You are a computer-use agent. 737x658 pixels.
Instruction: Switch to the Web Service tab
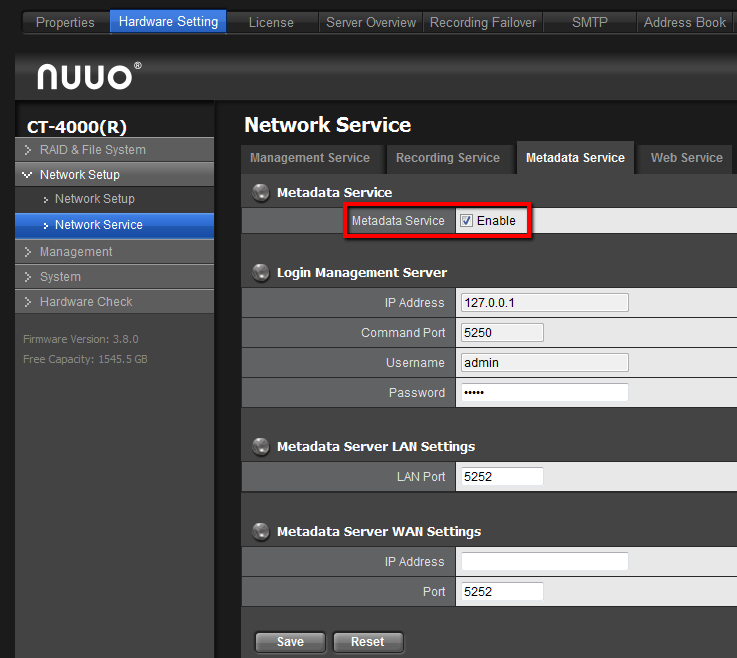686,158
